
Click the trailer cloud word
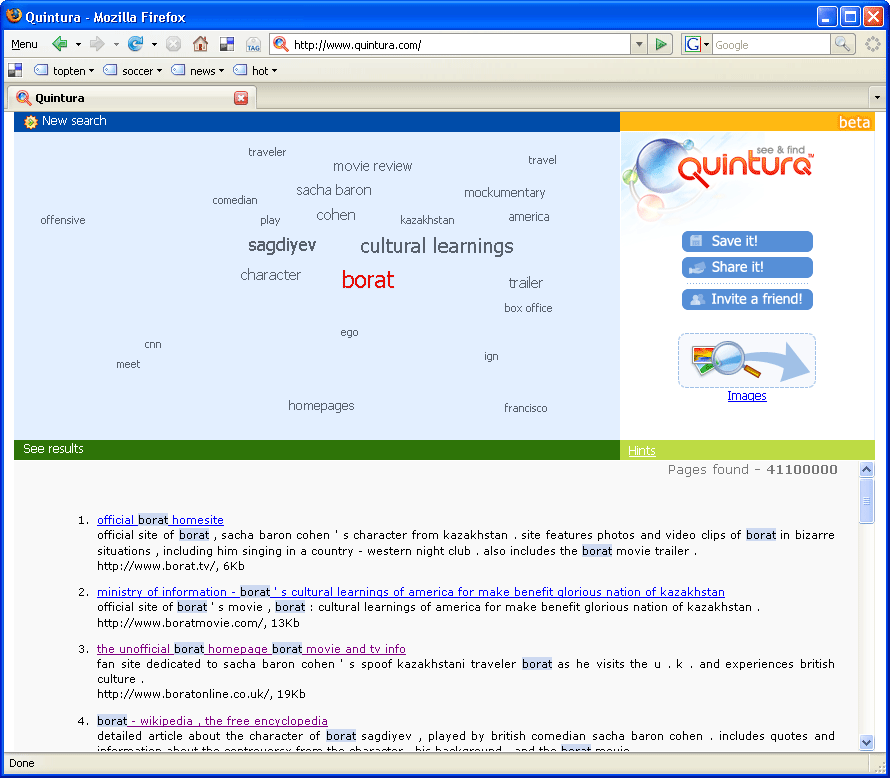click(526, 283)
